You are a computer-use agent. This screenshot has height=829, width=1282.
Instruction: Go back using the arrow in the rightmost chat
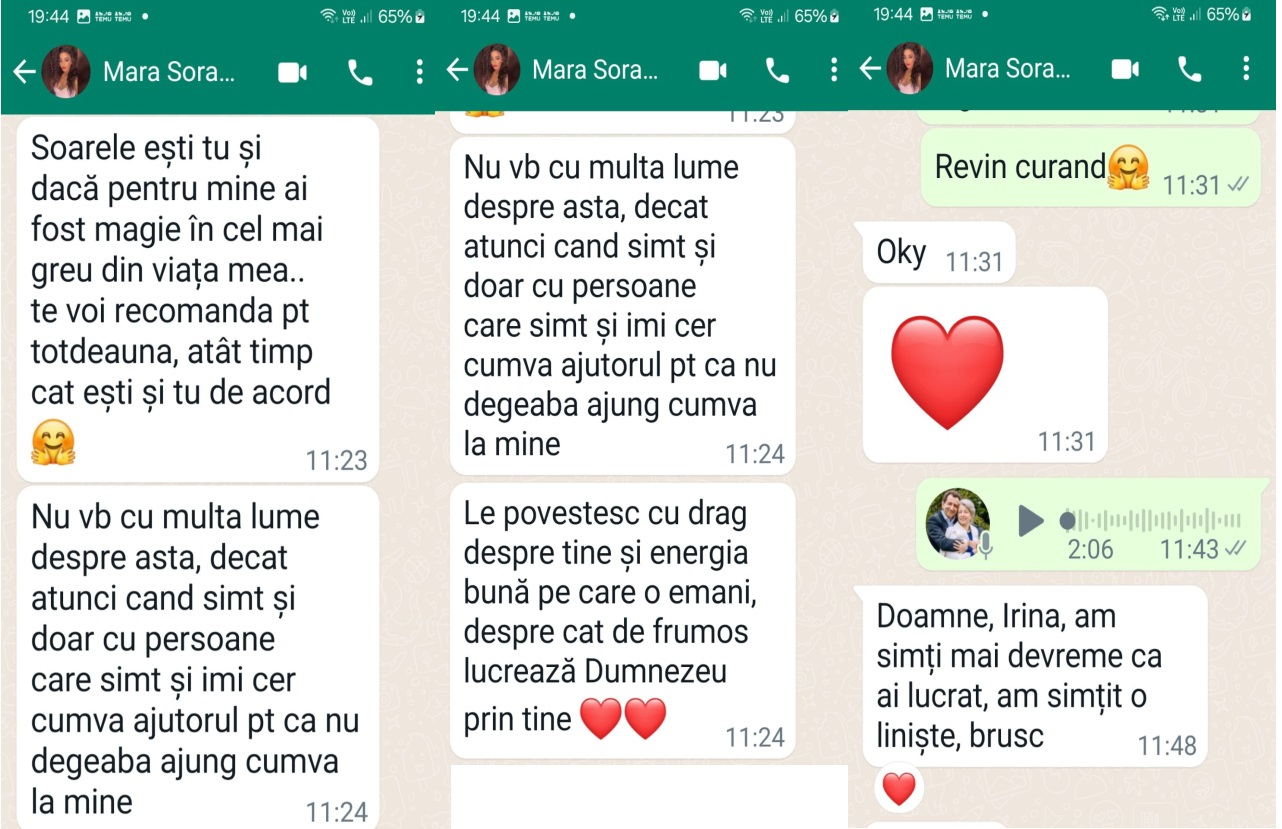(x=870, y=68)
